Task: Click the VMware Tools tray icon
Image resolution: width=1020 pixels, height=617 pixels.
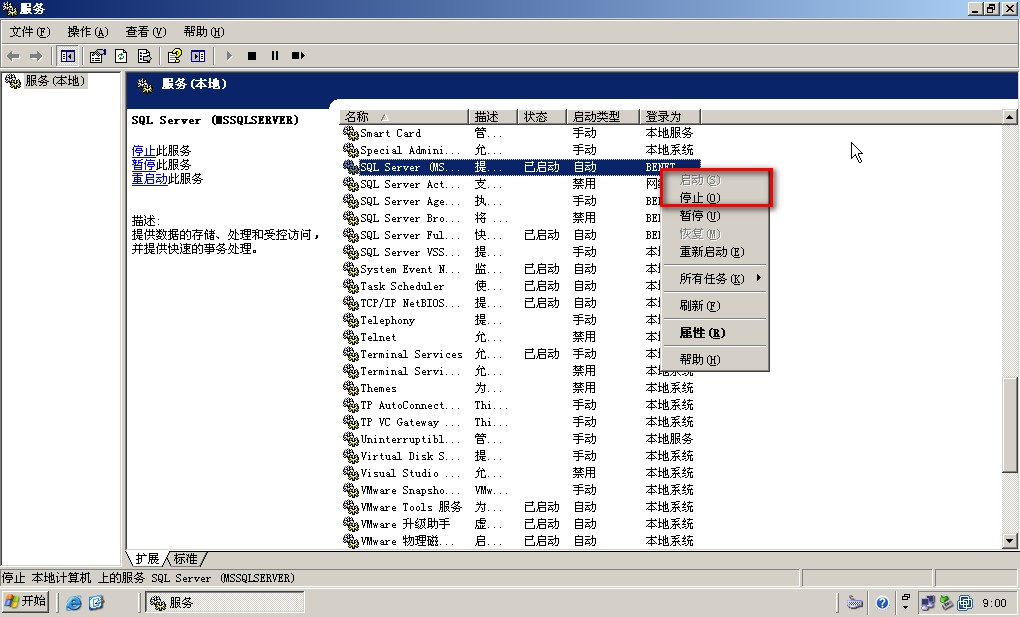Action: pos(965,603)
